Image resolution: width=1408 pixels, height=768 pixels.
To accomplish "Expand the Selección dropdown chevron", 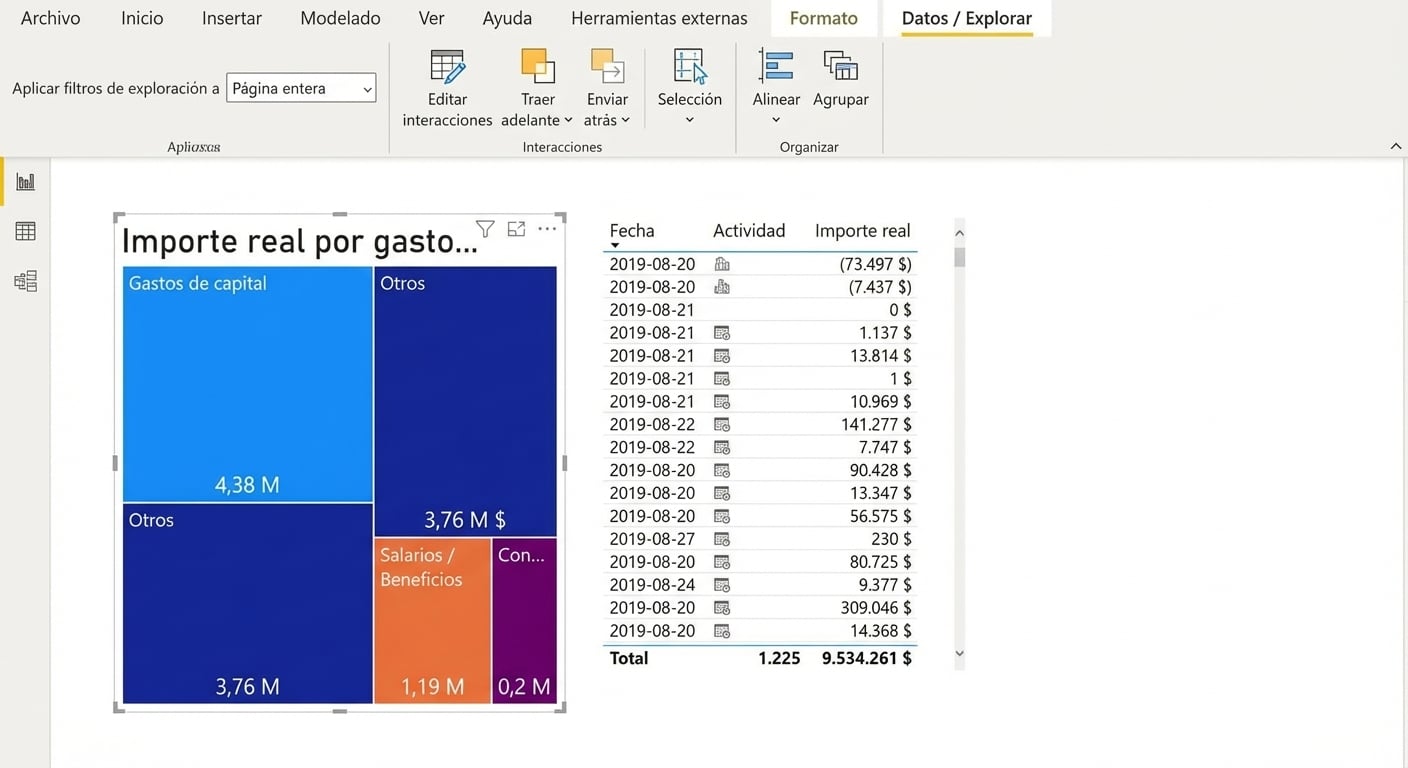I will (690, 121).
